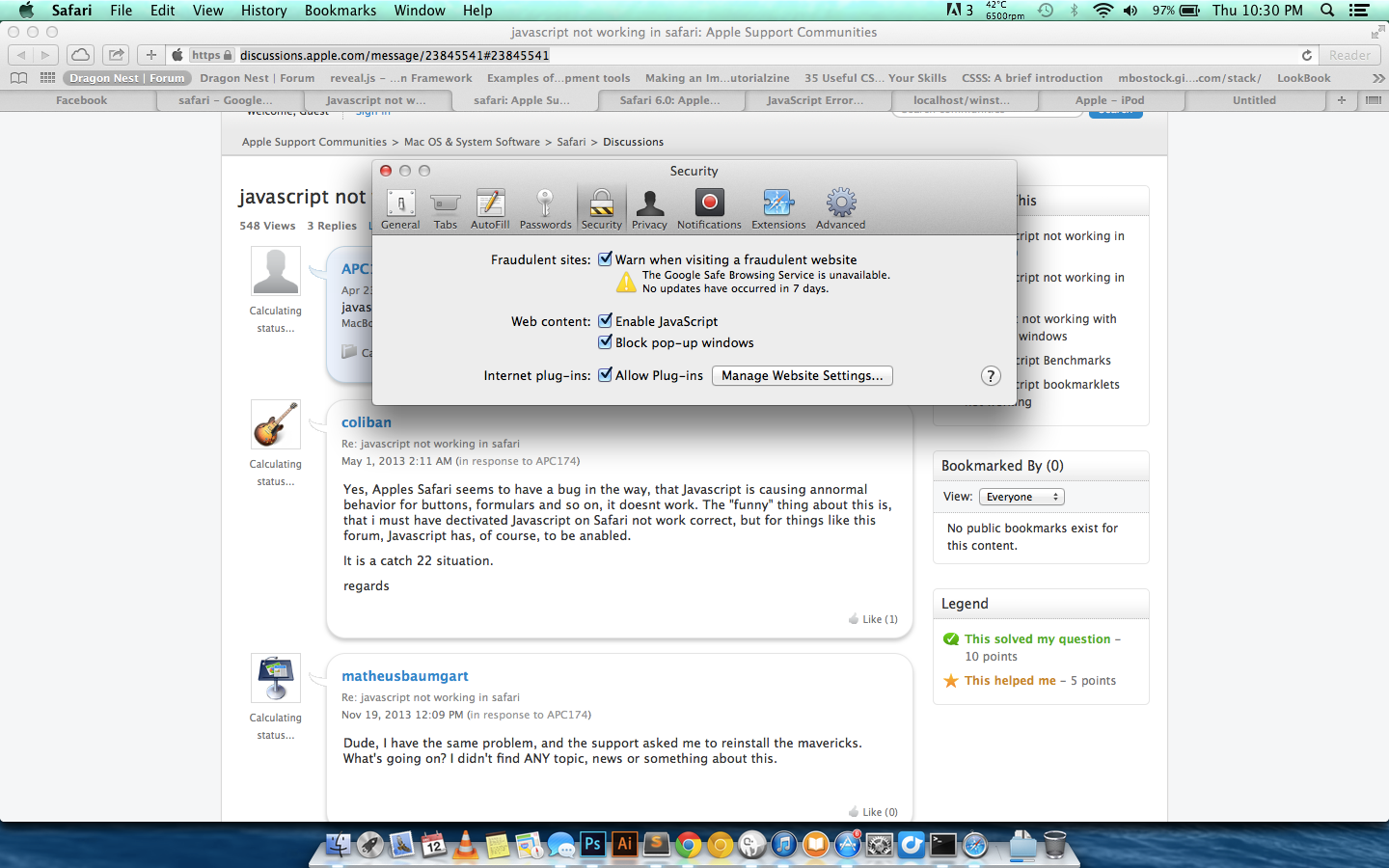This screenshot has width=1389, height=868.
Task: Open the Tabs preferences pane
Action: [x=446, y=209]
